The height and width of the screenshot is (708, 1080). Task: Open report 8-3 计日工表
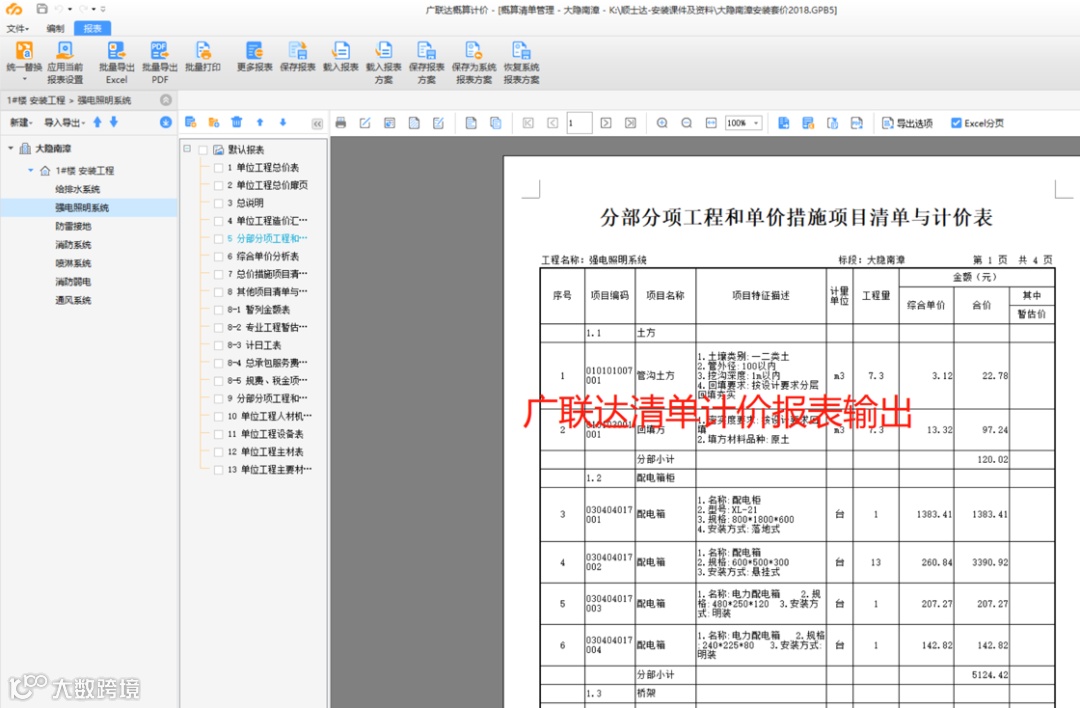[x=254, y=345]
